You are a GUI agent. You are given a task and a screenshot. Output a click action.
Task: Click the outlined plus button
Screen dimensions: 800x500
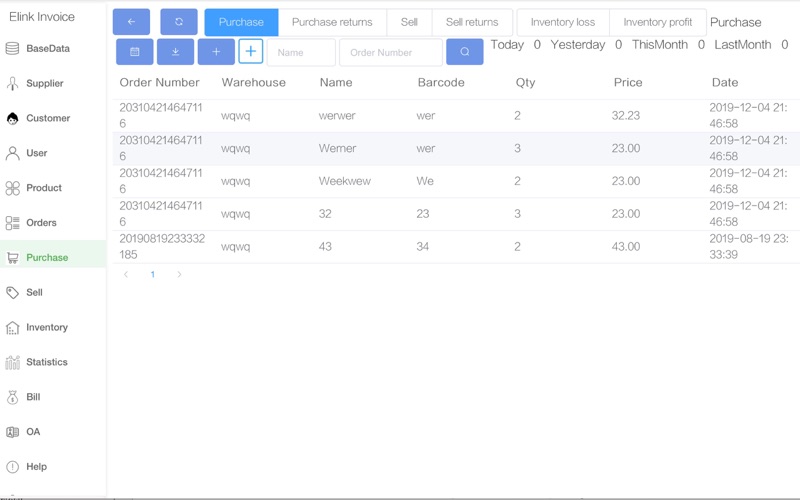(x=251, y=51)
